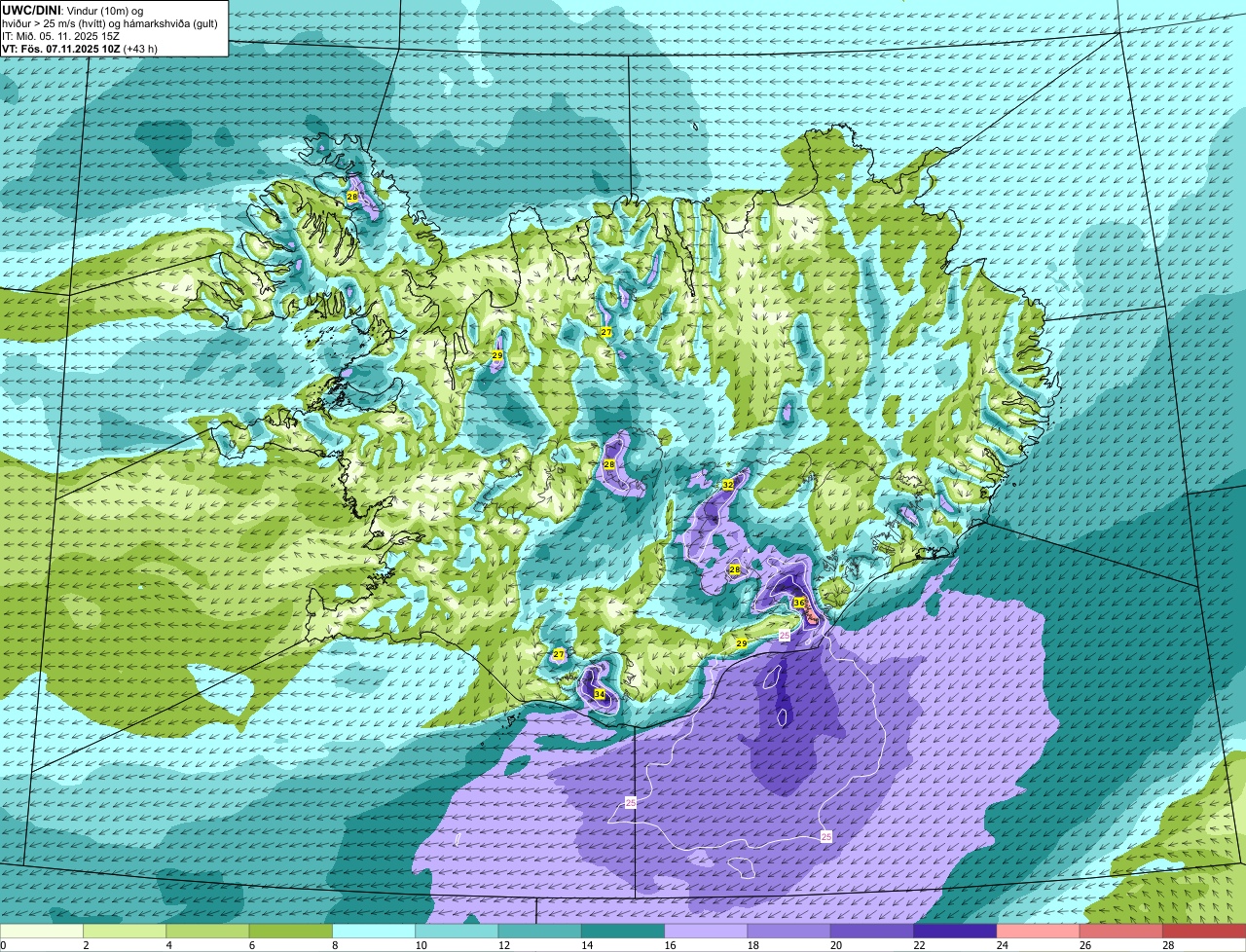Click the 4–6 m/s legend color swatch

[x=207, y=931]
